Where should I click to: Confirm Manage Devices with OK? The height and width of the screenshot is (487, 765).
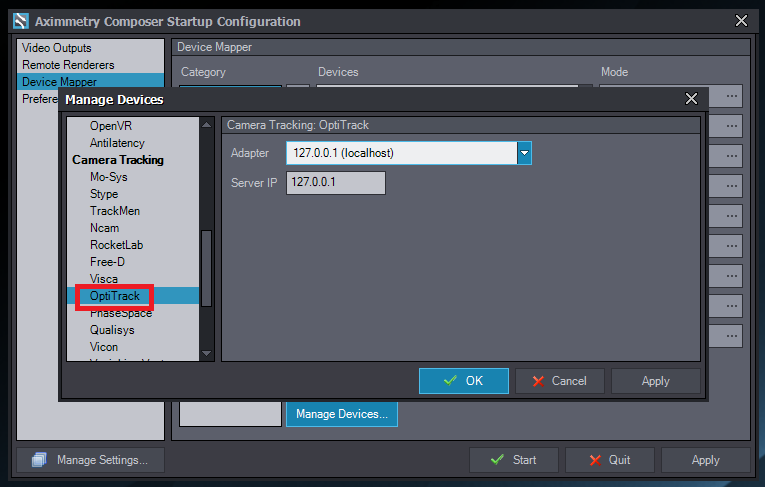[x=463, y=381]
